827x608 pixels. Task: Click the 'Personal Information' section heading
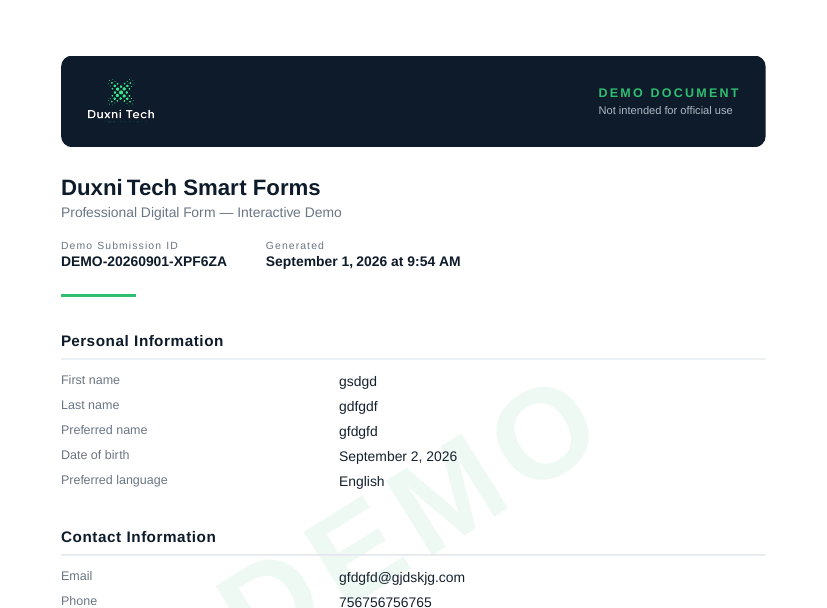(142, 341)
